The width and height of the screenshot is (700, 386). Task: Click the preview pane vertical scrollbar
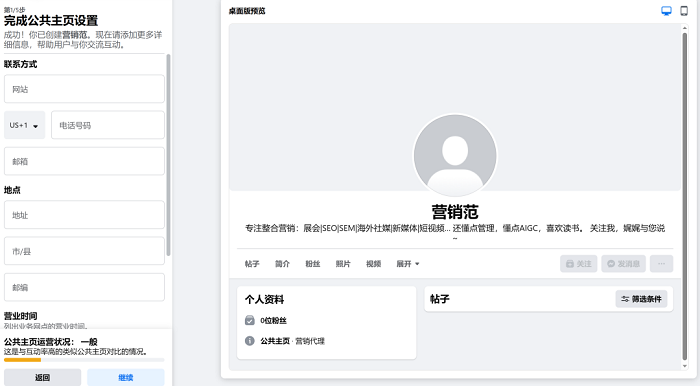pos(684,196)
